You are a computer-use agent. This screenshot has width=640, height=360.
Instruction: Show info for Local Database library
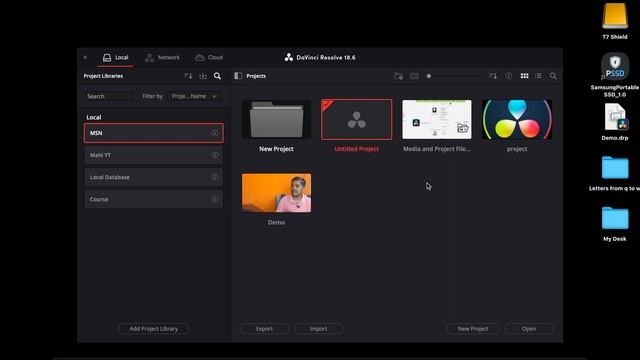coord(215,177)
